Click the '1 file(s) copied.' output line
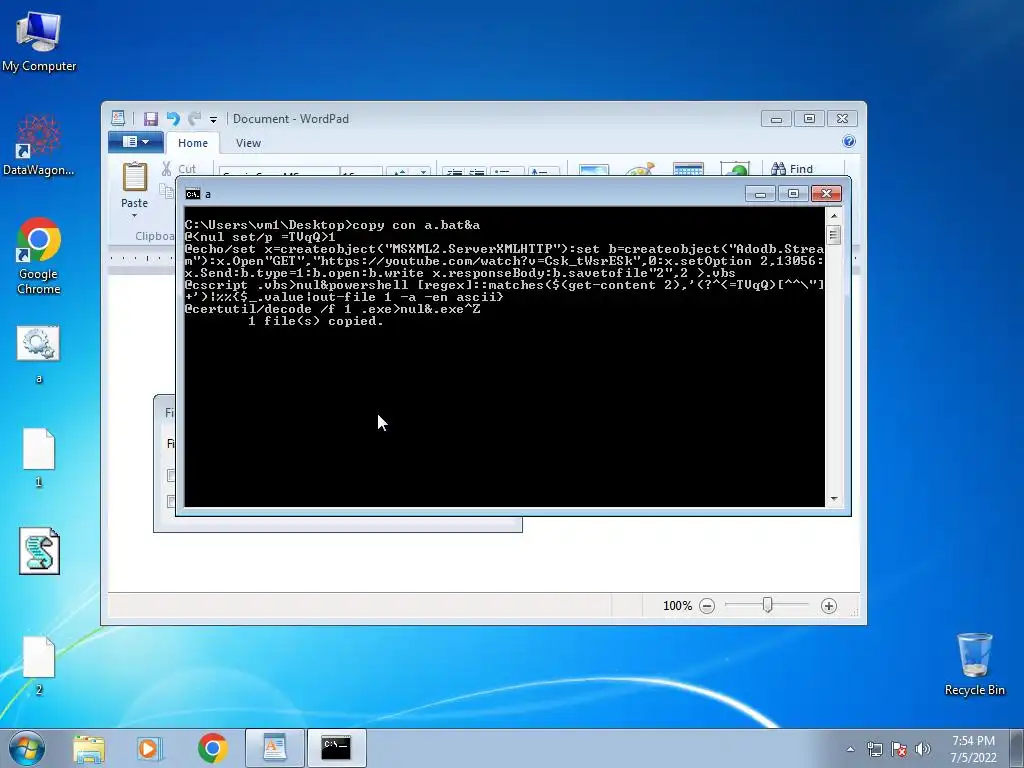 (x=316, y=321)
